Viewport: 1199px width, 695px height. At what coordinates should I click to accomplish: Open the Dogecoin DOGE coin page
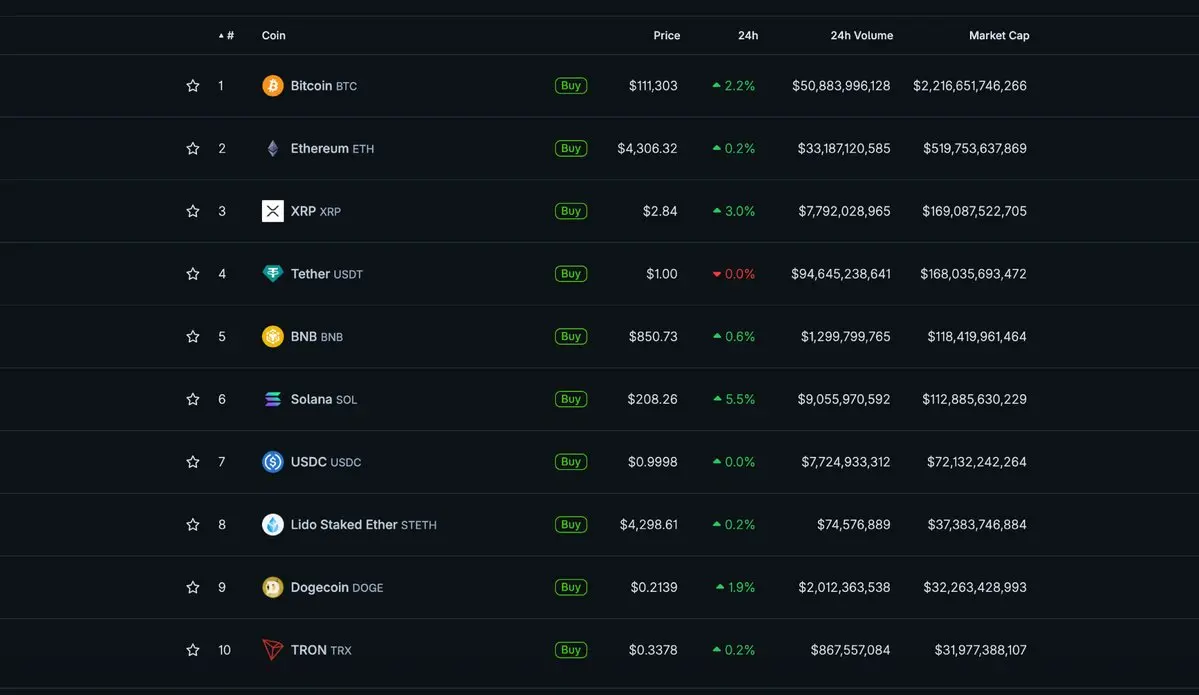[336, 587]
